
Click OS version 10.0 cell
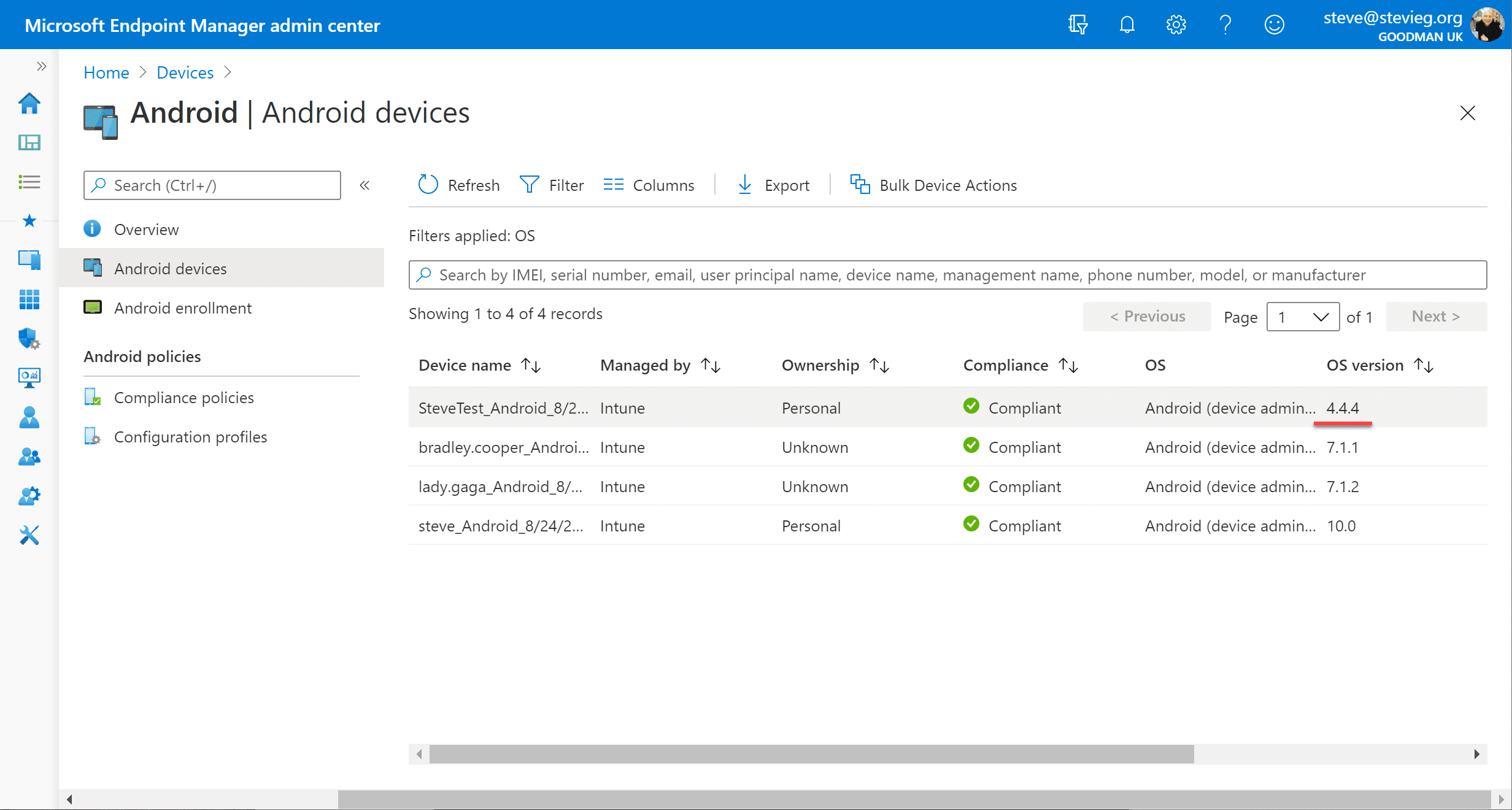point(1341,526)
